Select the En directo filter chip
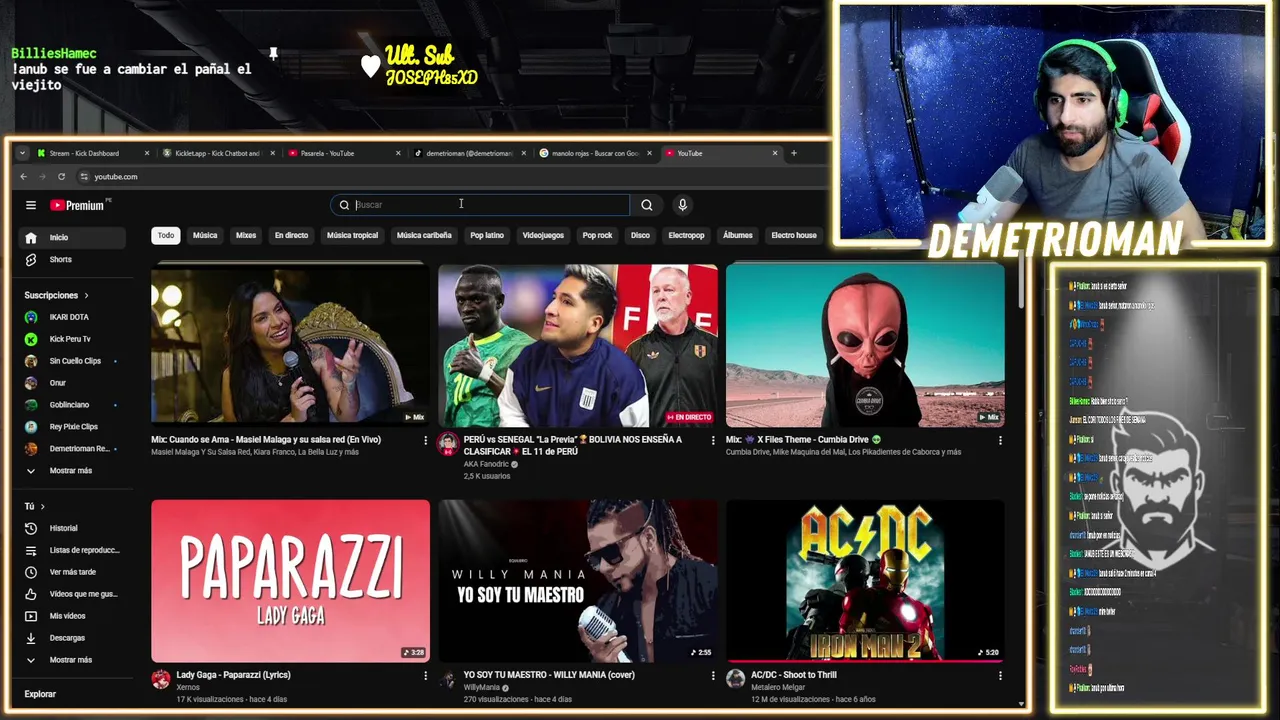Viewport: 1280px width, 720px height. tap(291, 236)
